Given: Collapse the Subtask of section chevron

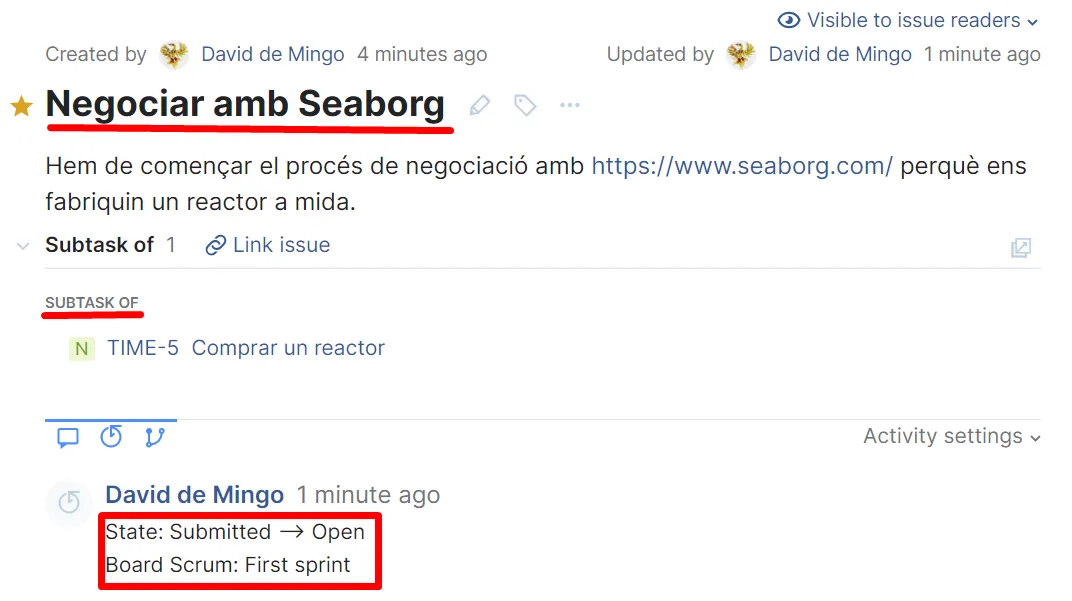Looking at the screenshot, I should coord(23,246).
